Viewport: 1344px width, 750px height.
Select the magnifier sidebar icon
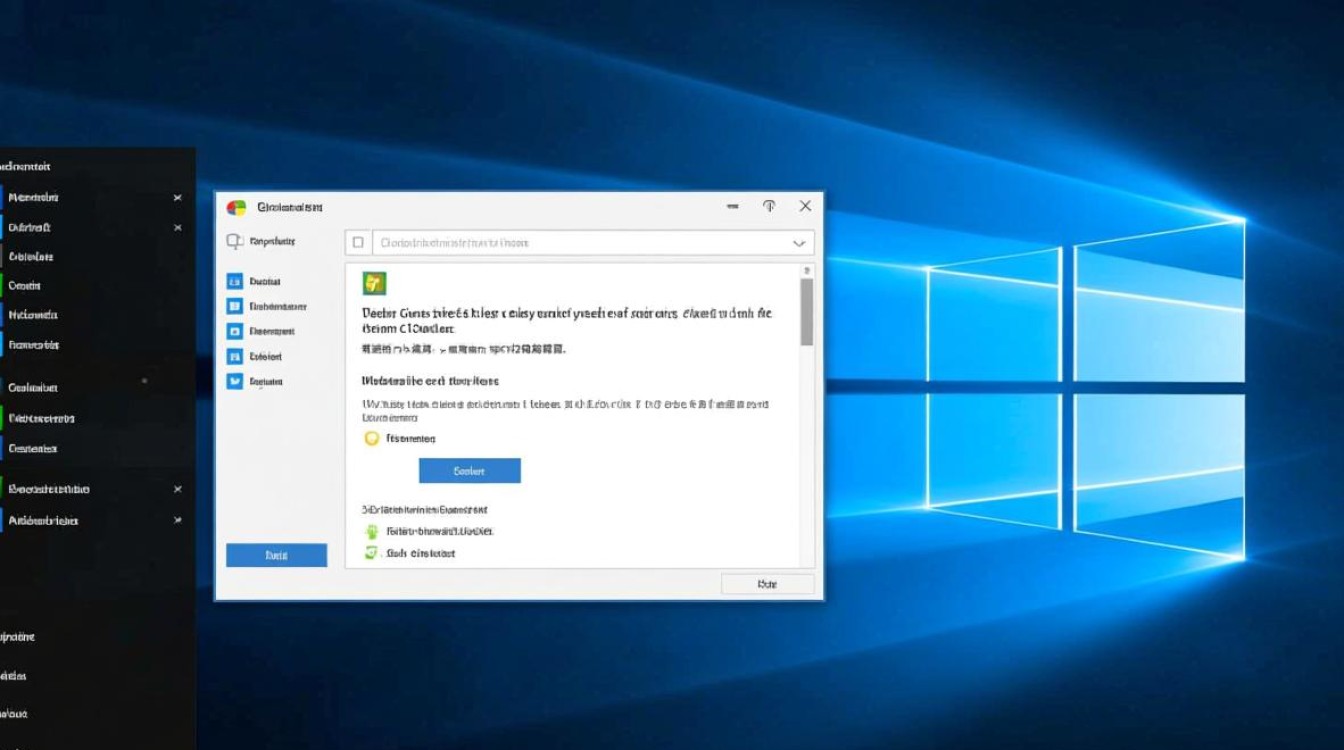click(x=234, y=241)
